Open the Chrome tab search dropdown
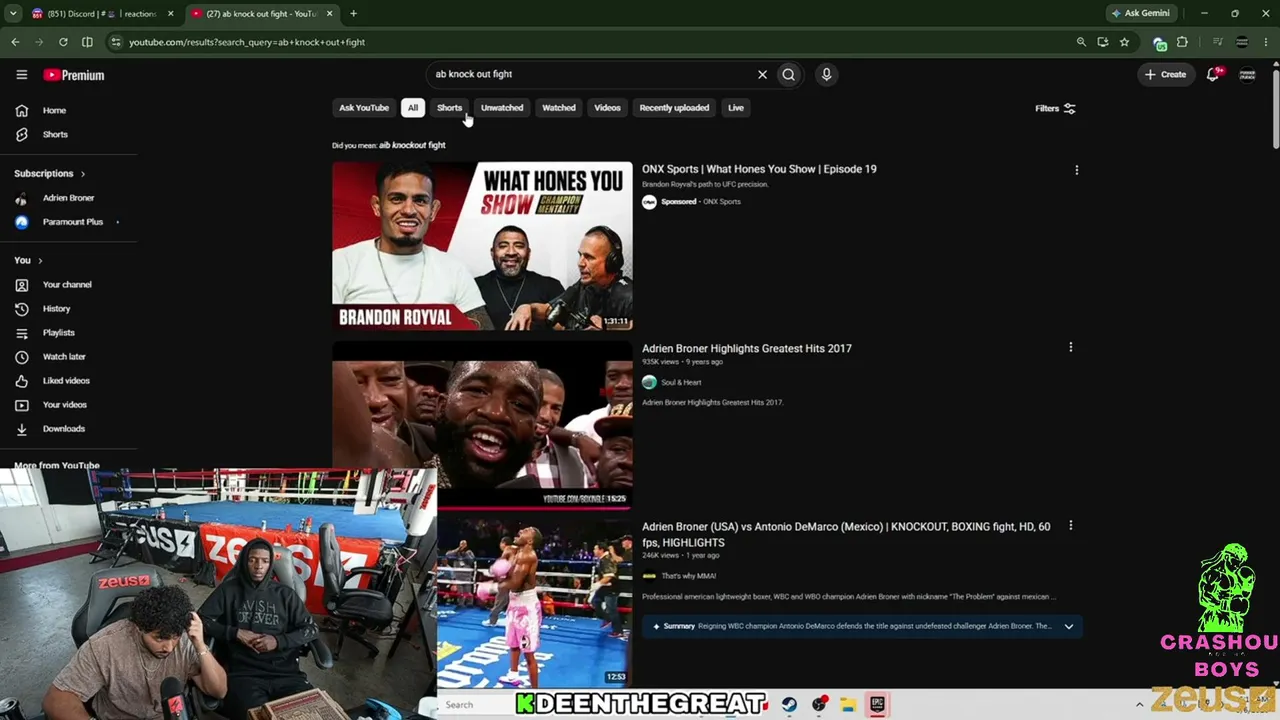Image resolution: width=1280 pixels, height=720 pixels. pos(13,14)
